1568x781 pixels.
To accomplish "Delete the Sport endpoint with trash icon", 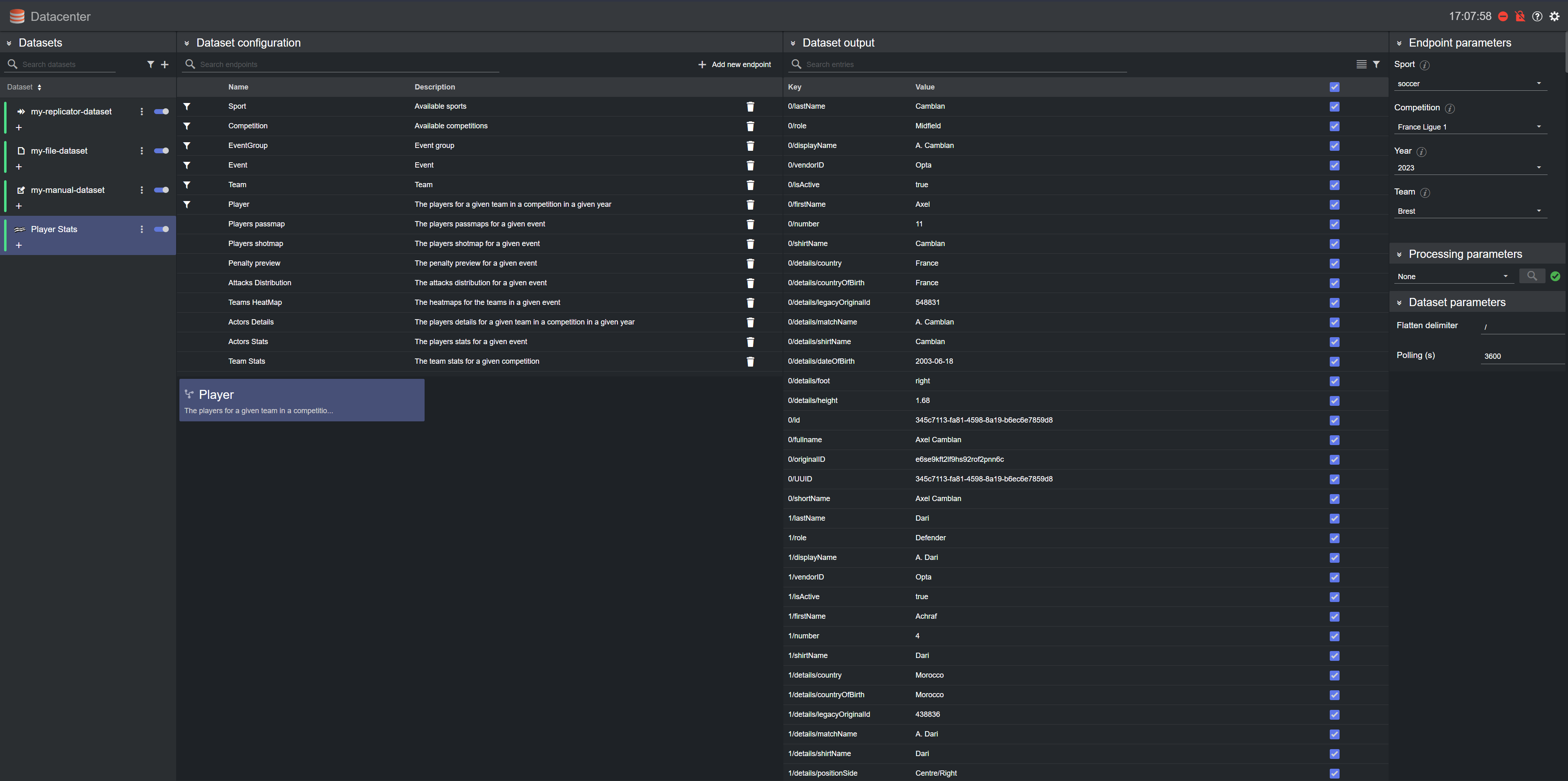I will (x=750, y=107).
